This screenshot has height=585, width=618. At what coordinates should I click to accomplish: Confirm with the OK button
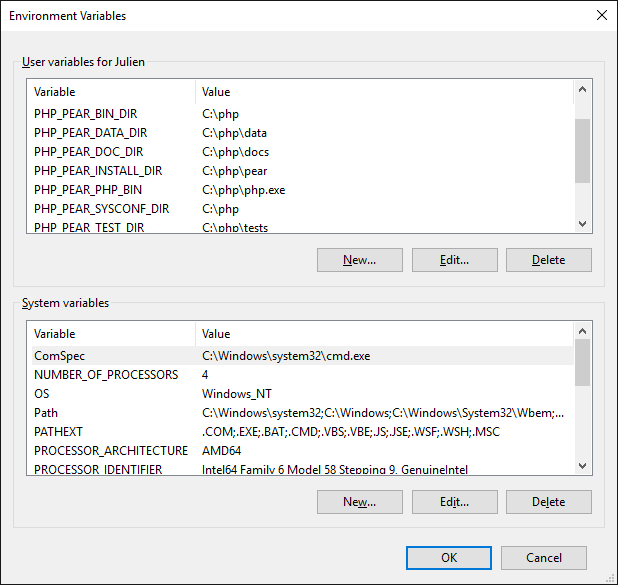click(x=449, y=558)
